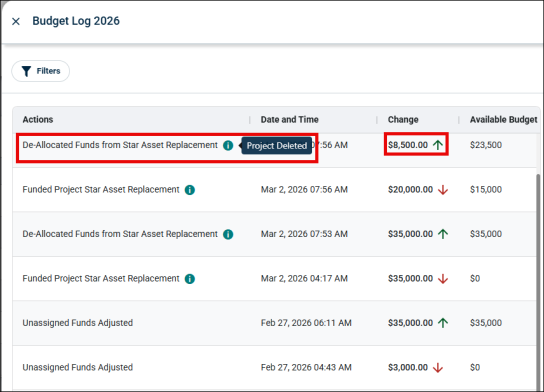The width and height of the screenshot is (544, 392).
Task: Sort by the Actions column header
Action: point(38,120)
